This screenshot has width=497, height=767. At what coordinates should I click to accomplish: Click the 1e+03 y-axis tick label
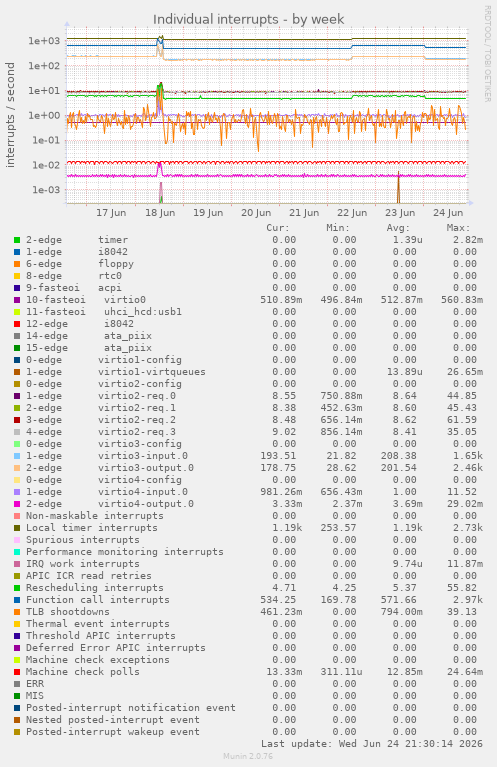pyautogui.click(x=44, y=41)
